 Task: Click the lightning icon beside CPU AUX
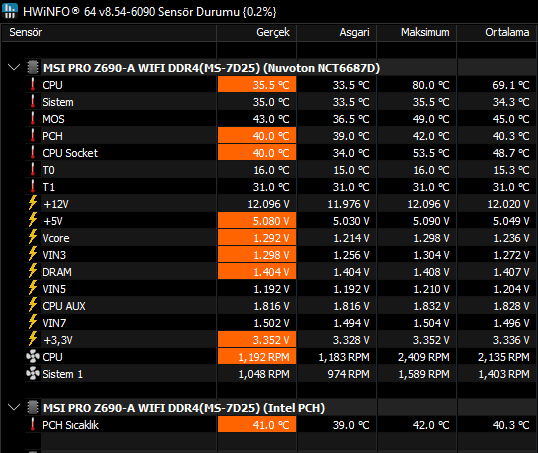pos(33,305)
